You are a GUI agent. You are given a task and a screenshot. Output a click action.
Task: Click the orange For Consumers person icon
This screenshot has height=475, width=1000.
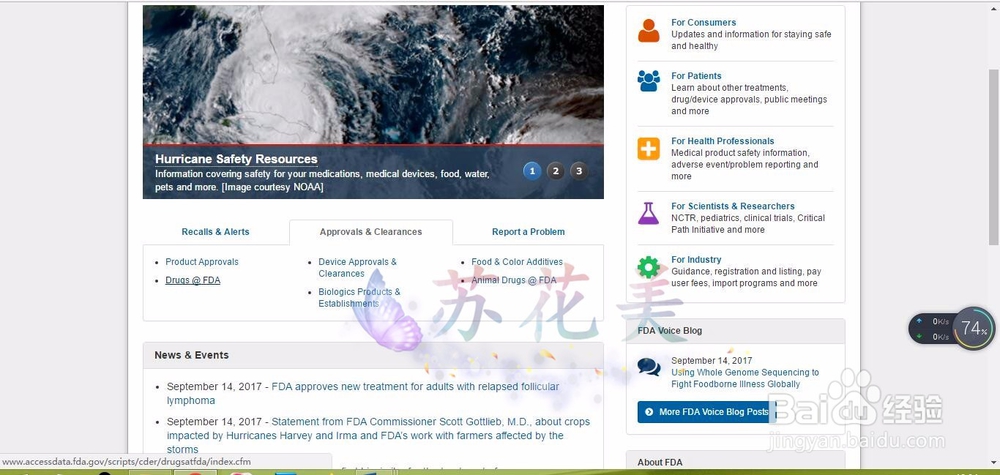[x=649, y=30]
